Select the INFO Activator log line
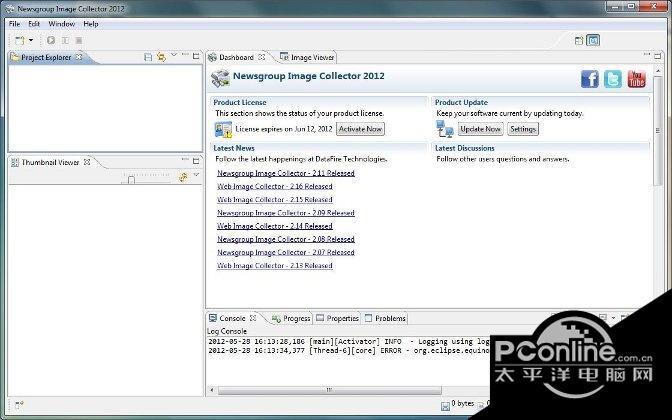 tap(348, 342)
